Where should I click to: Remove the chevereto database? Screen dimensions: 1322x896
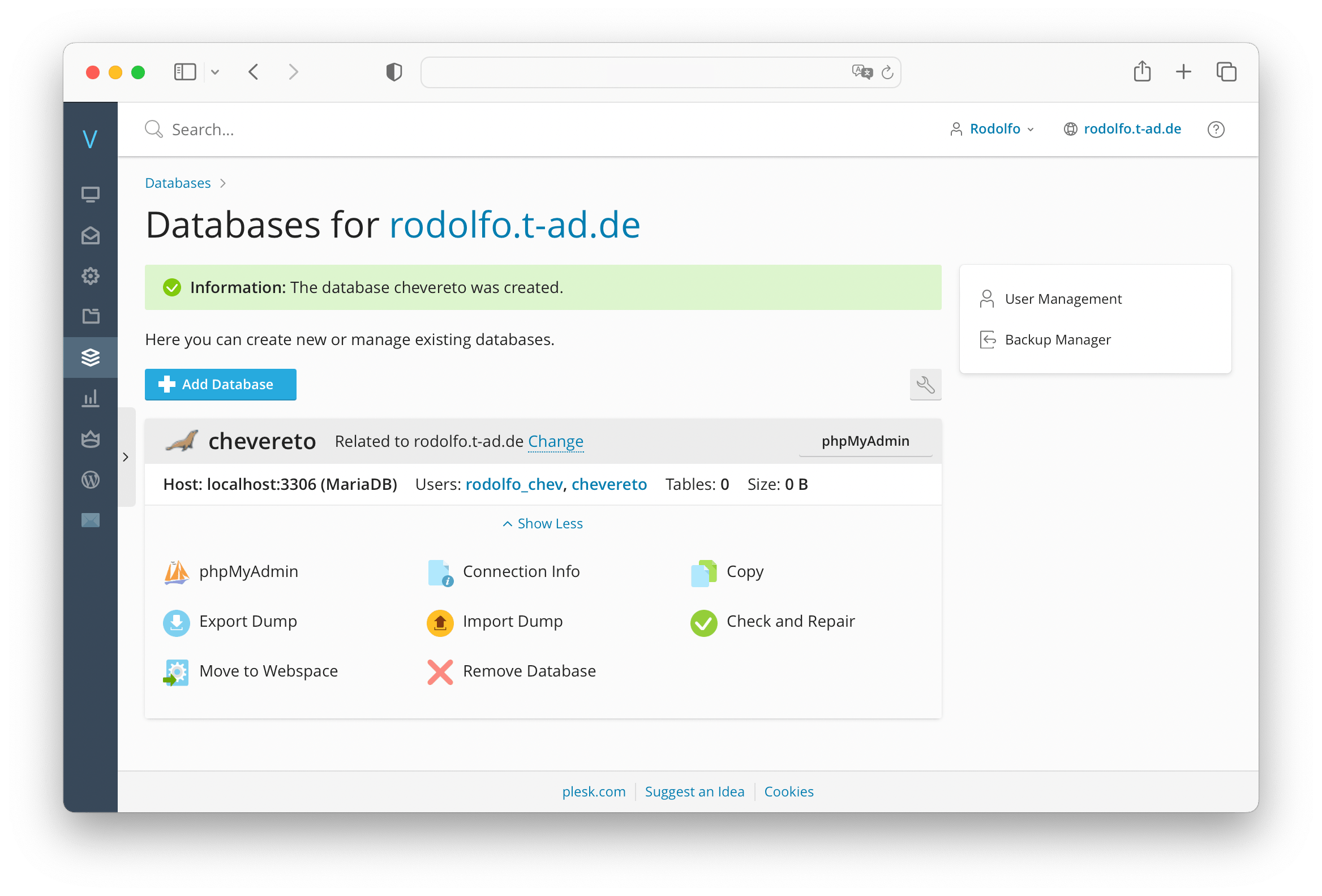[x=529, y=671]
